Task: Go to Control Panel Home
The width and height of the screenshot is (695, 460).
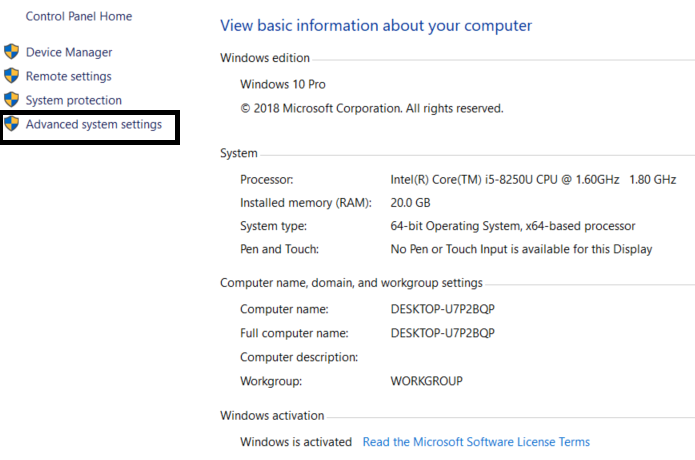Action: click(78, 17)
